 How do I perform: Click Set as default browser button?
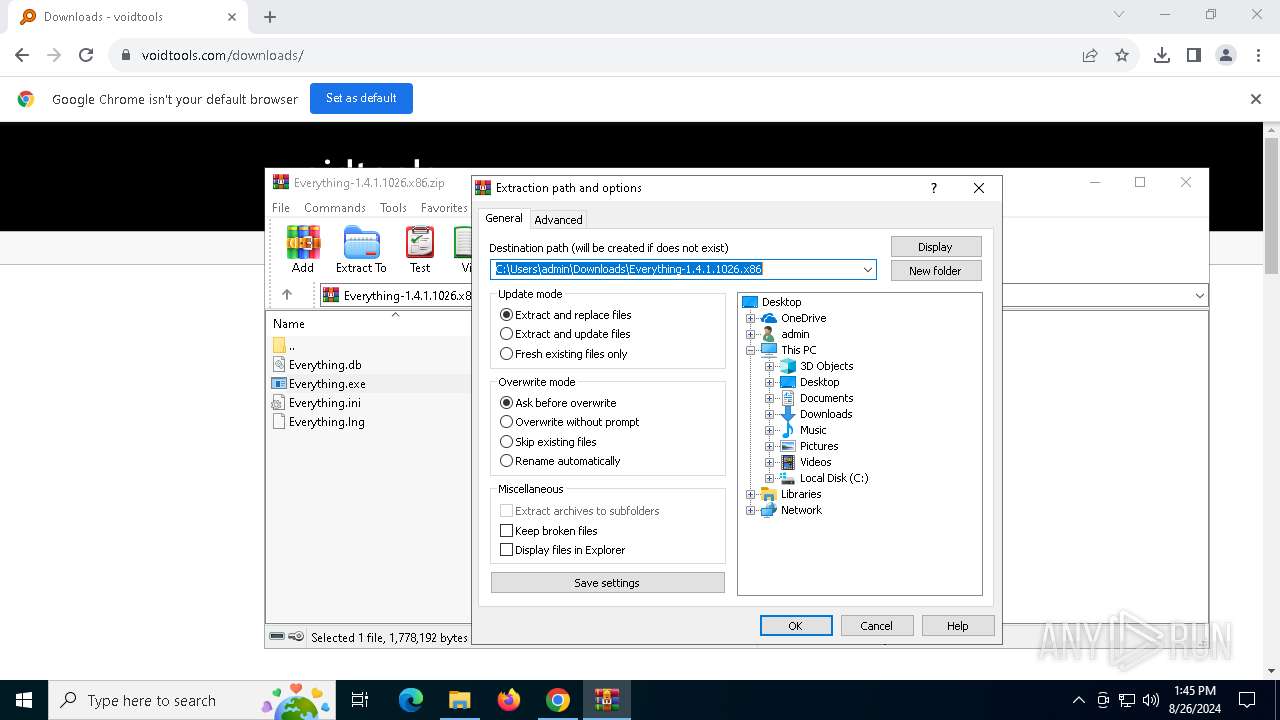tap(361, 98)
